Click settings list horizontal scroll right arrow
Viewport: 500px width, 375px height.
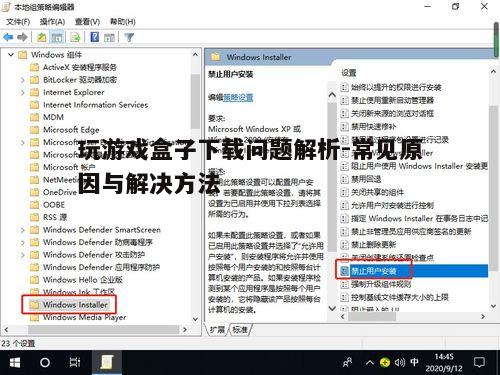click(483, 317)
